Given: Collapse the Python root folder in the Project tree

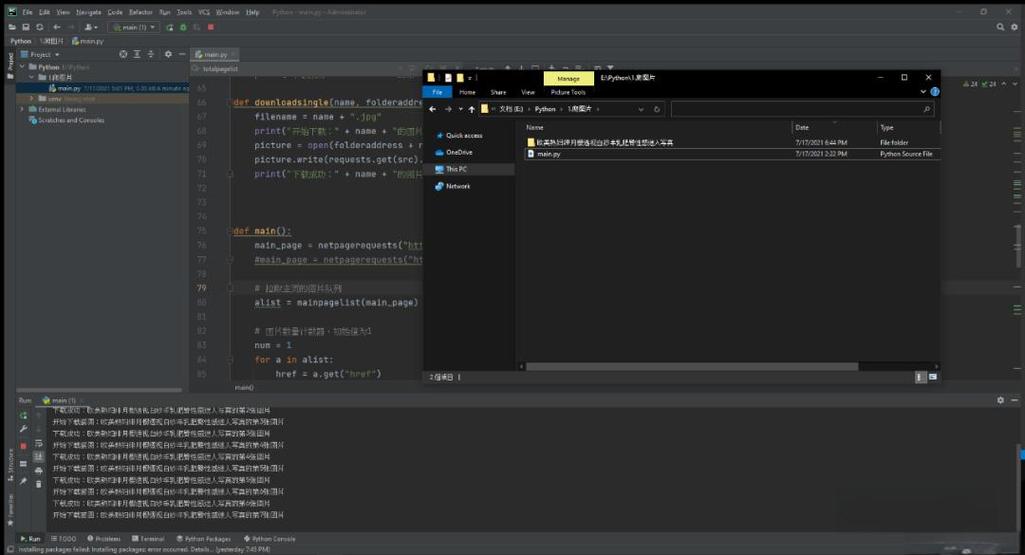Looking at the screenshot, I should click(23, 67).
